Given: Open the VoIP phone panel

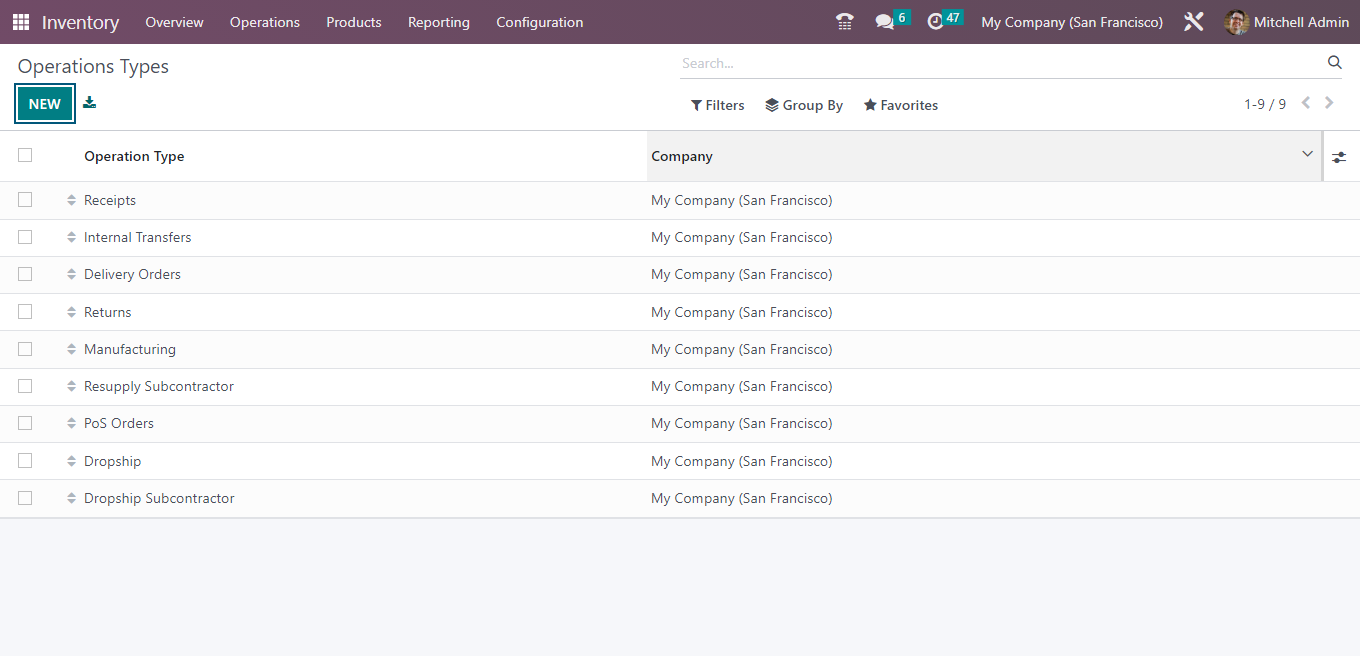Looking at the screenshot, I should pos(844,21).
